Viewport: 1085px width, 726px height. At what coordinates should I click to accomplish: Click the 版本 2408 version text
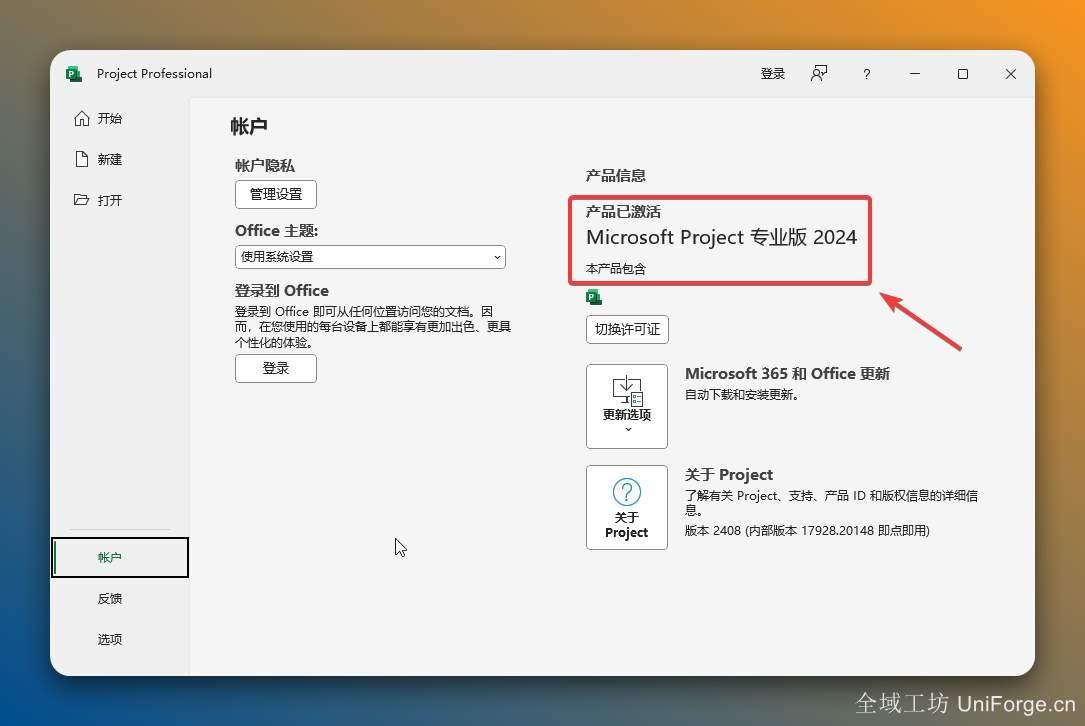[807, 531]
